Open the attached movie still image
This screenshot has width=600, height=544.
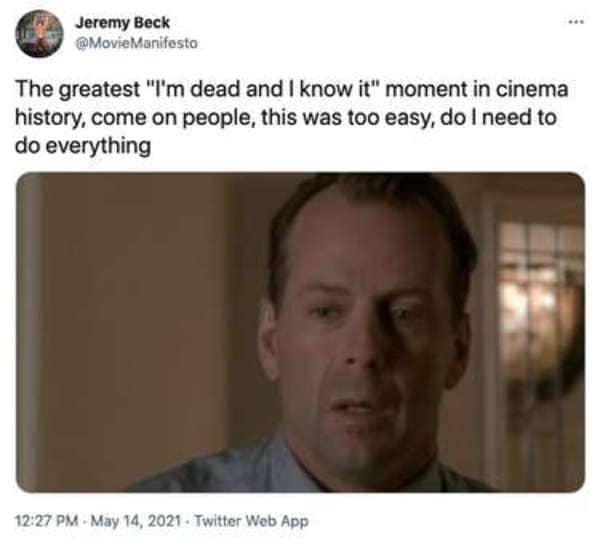click(300, 332)
